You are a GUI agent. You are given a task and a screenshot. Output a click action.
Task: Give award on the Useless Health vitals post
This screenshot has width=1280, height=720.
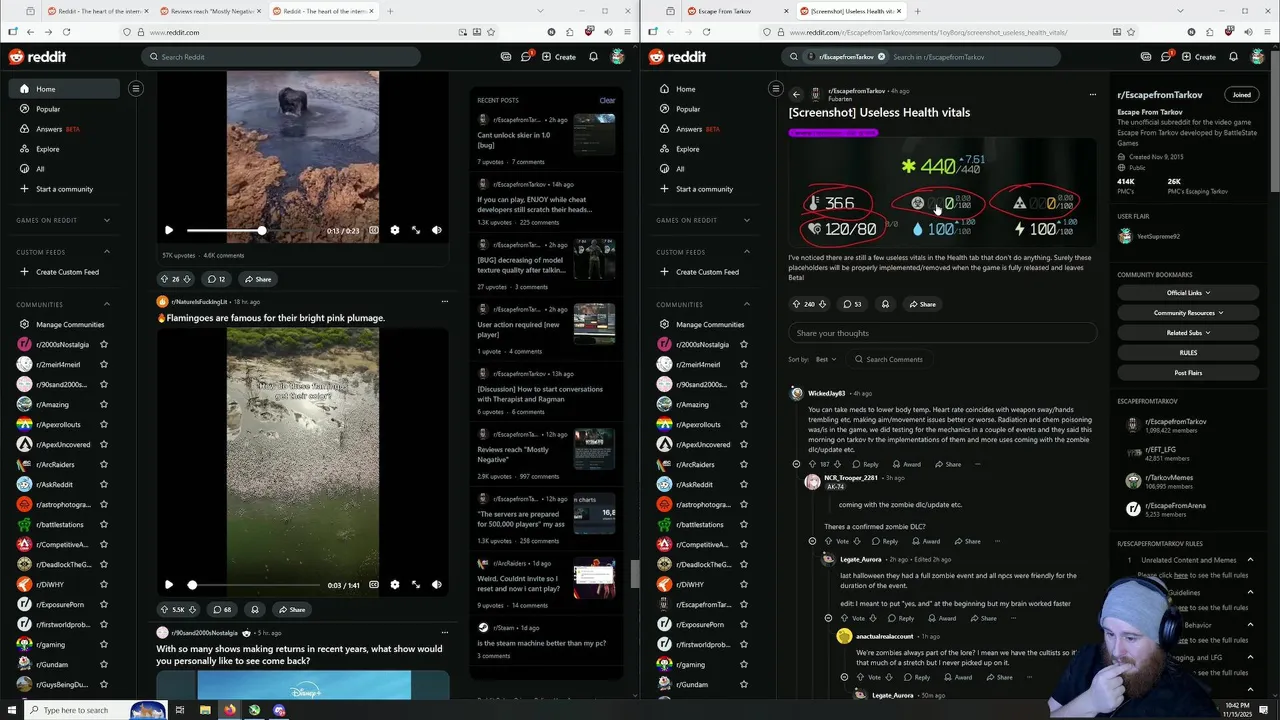[885, 304]
